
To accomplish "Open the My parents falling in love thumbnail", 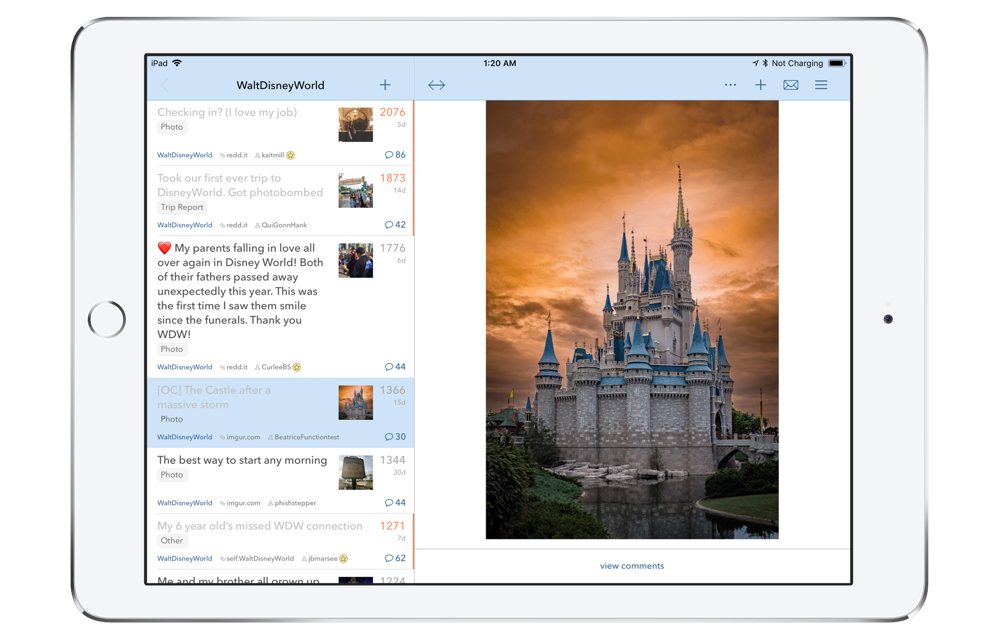I will pos(355,260).
